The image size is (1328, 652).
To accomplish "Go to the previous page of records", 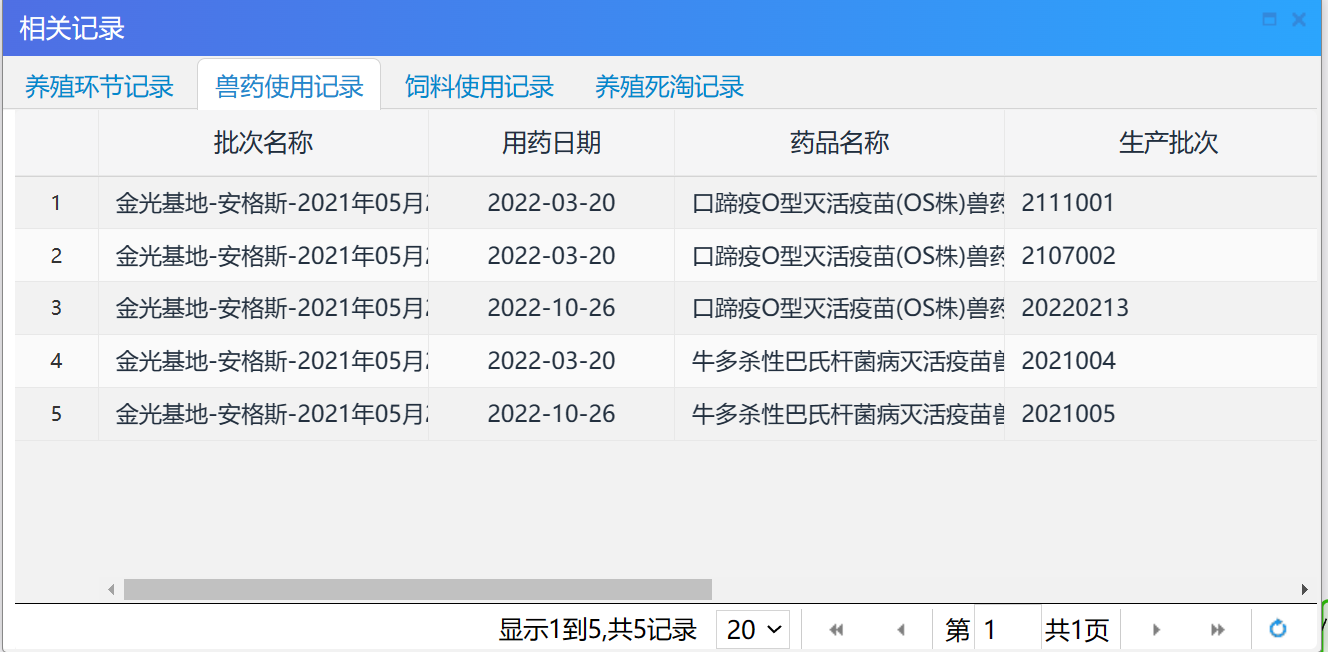I will pos(900,629).
